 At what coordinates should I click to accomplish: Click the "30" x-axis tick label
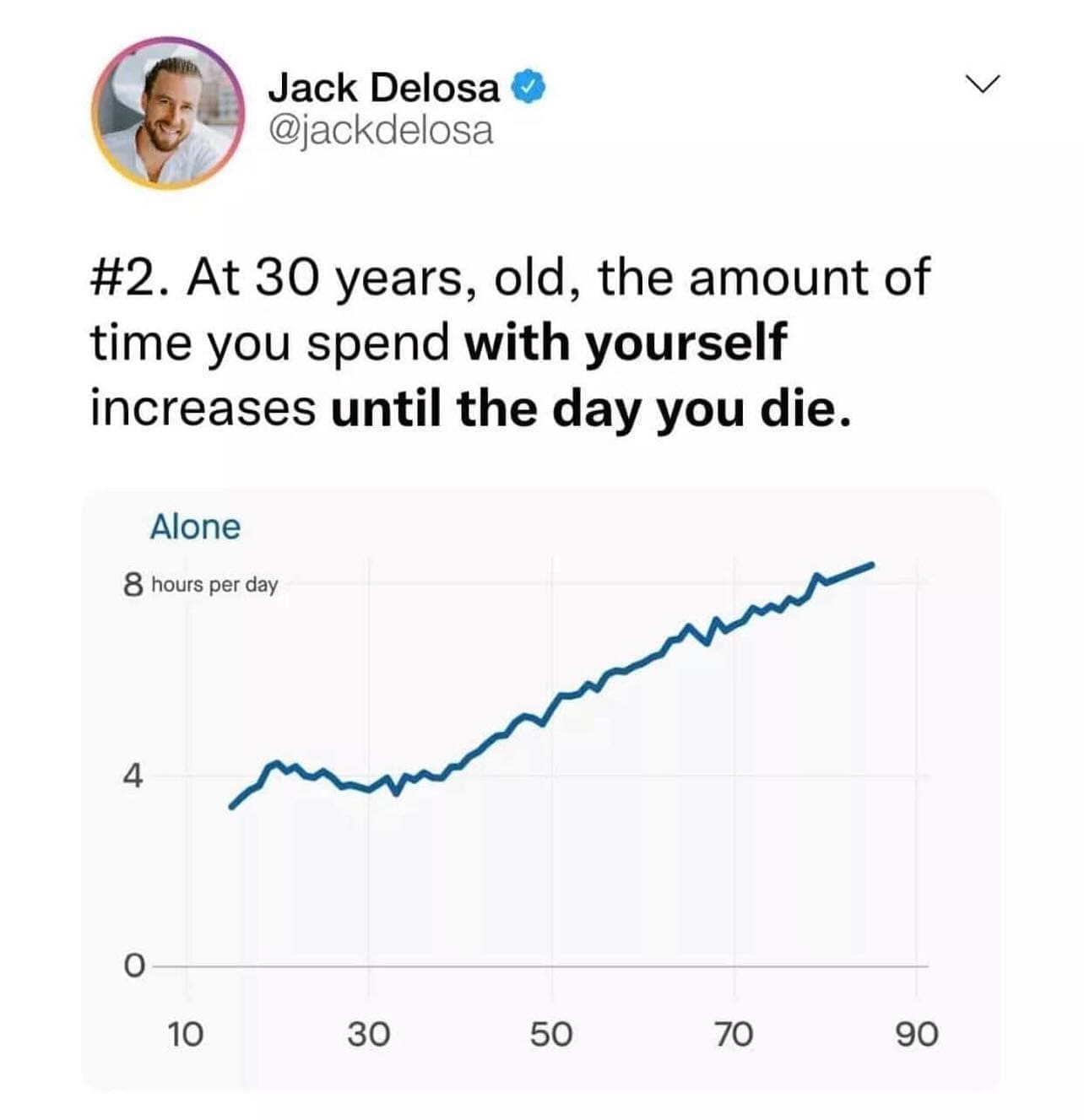(368, 1033)
